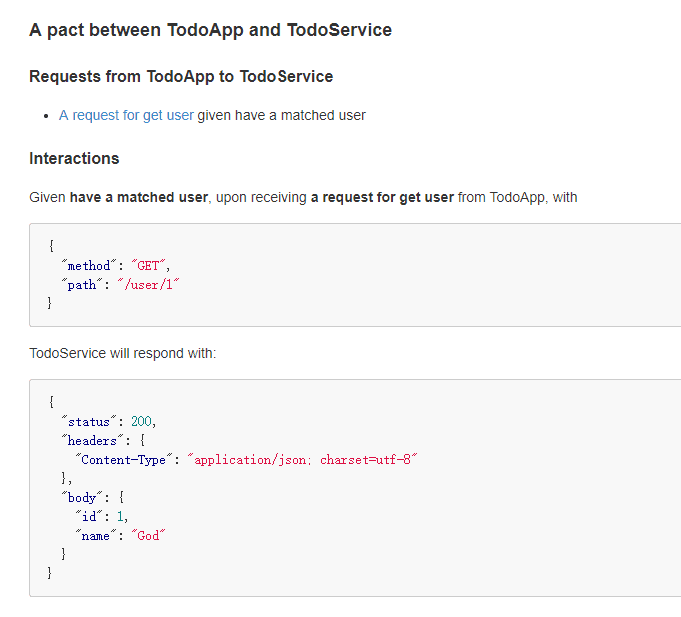Click the "method" key in request JSON

[x=88, y=265]
